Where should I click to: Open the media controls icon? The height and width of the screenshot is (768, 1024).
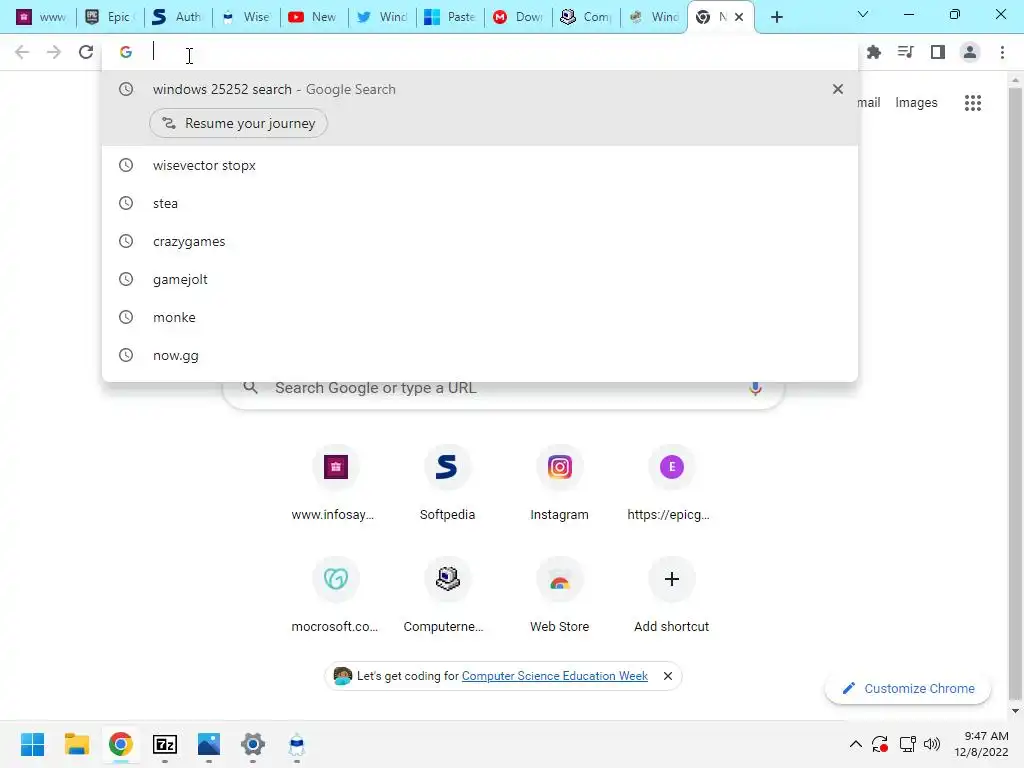click(x=906, y=52)
